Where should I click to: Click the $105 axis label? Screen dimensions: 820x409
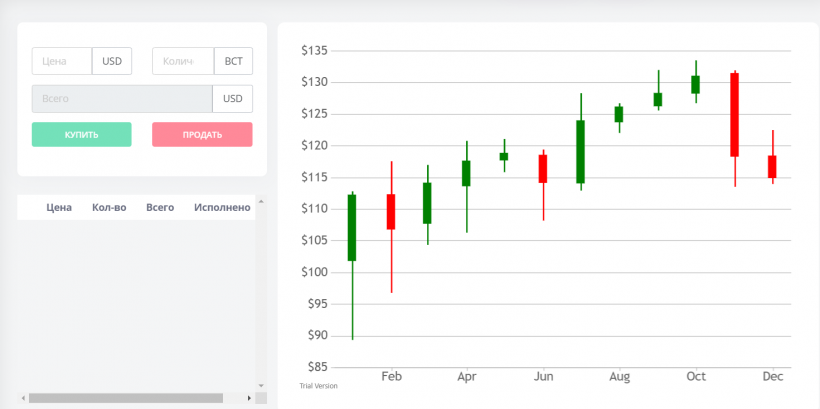tap(314, 241)
